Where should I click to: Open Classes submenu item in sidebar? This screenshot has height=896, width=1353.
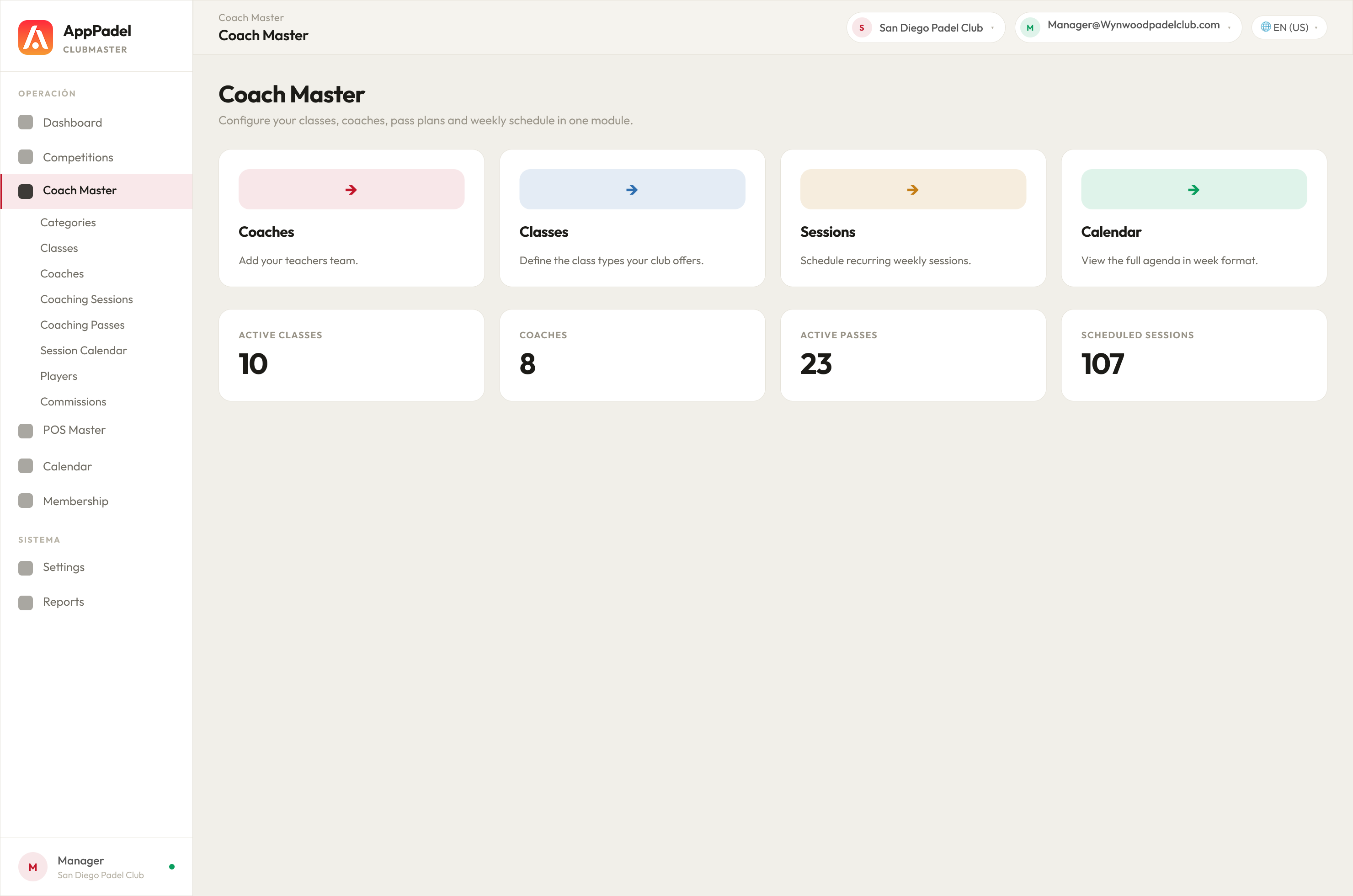coord(59,248)
